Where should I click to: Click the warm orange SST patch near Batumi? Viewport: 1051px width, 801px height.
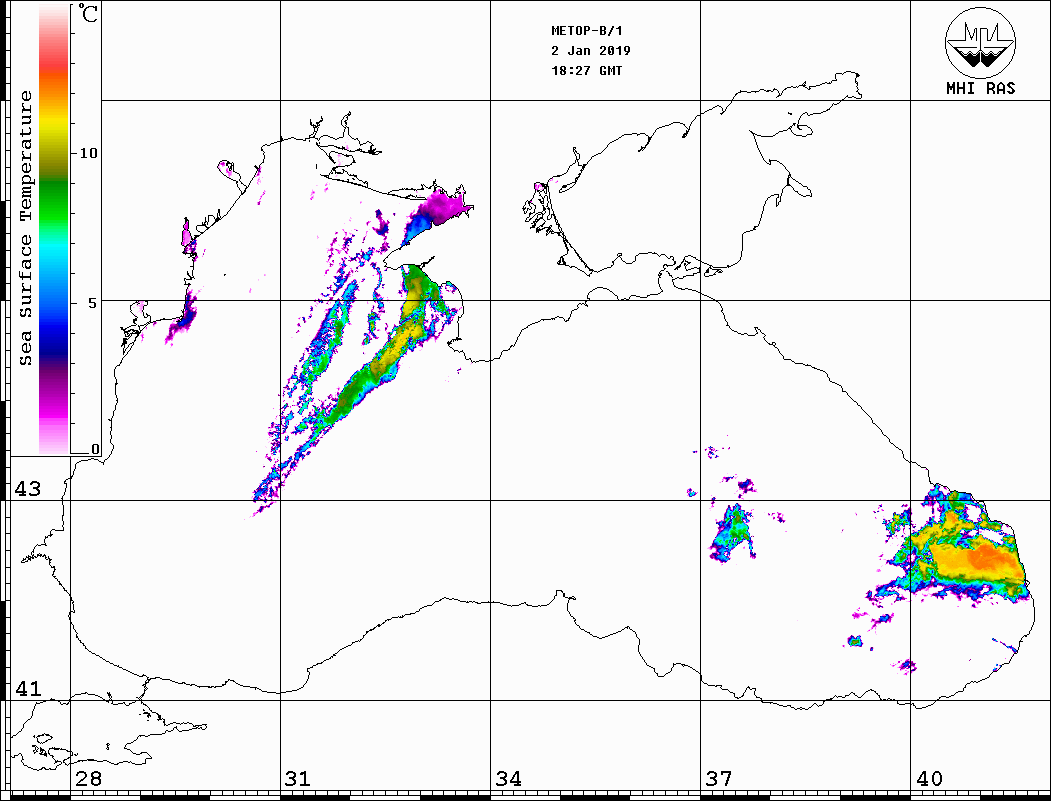(979, 560)
